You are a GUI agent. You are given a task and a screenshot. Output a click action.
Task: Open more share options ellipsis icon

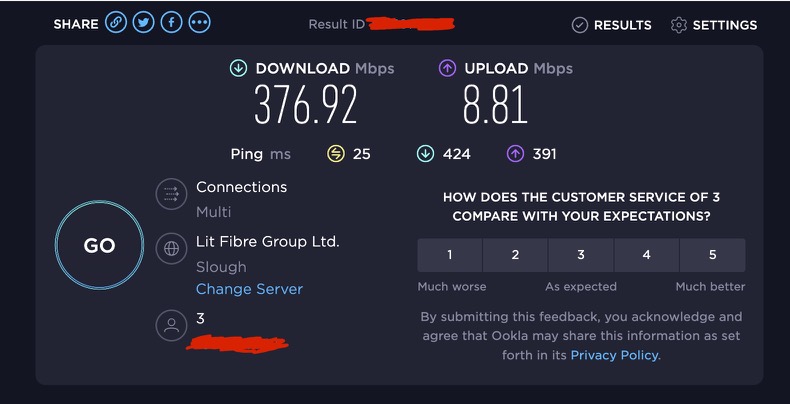pos(200,23)
